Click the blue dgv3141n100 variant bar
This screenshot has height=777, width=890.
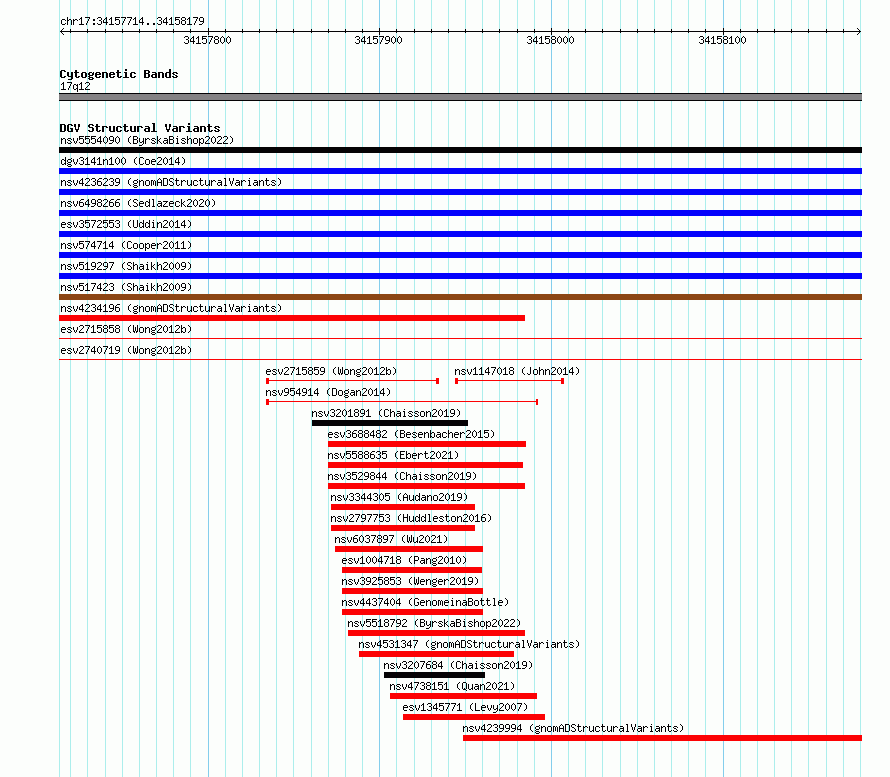(x=460, y=171)
